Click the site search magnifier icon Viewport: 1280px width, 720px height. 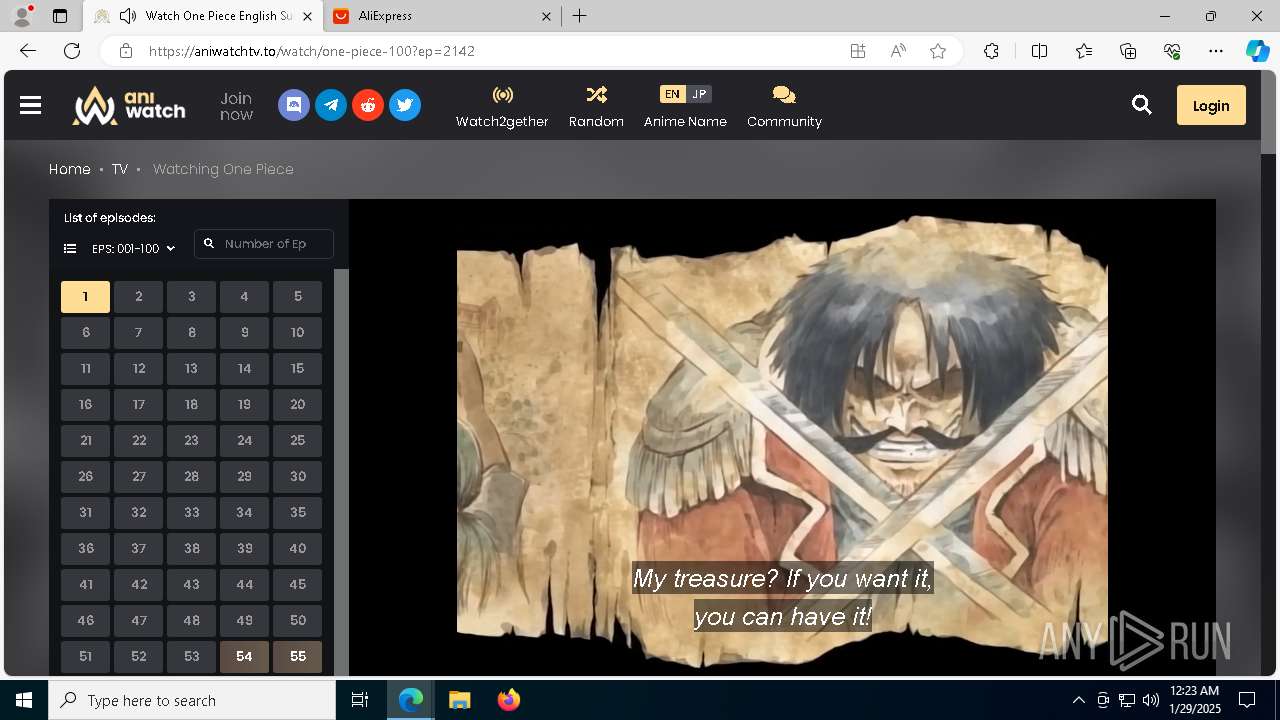coord(1142,105)
